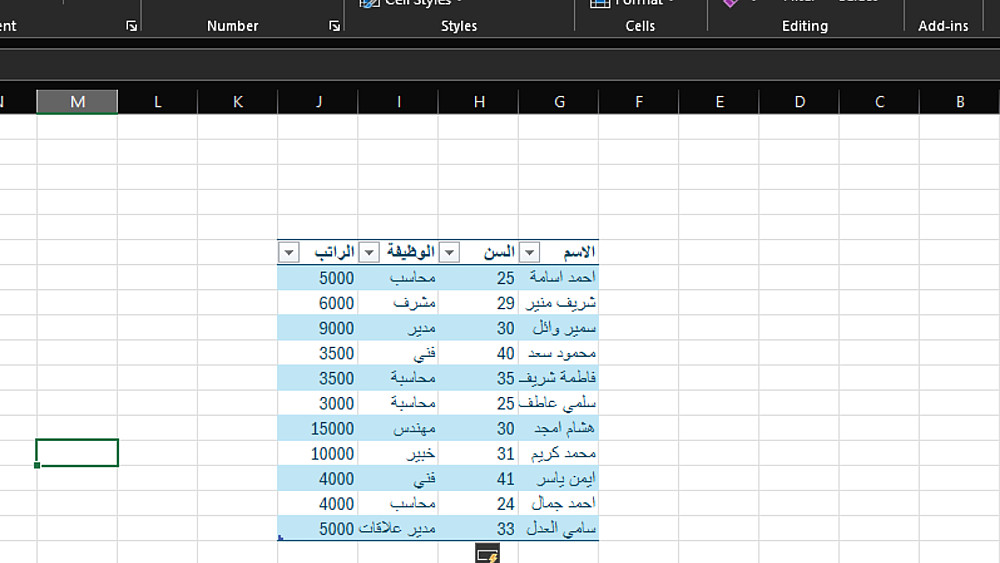Select the job cell مدير علاقات
The image size is (1000, 563).
click(x=398, y=529)
